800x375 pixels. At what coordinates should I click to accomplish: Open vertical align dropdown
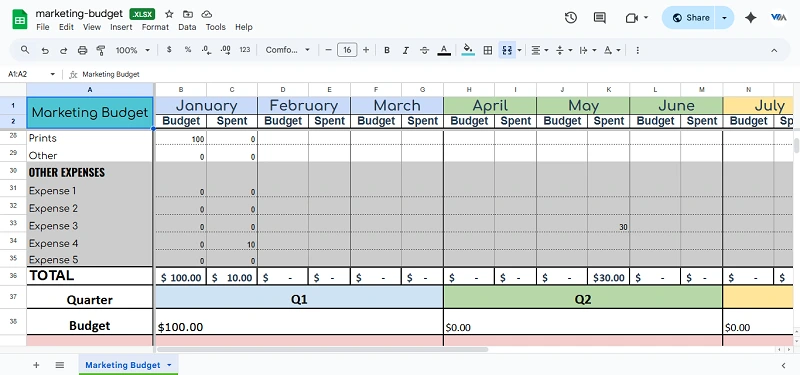point(563,50)
